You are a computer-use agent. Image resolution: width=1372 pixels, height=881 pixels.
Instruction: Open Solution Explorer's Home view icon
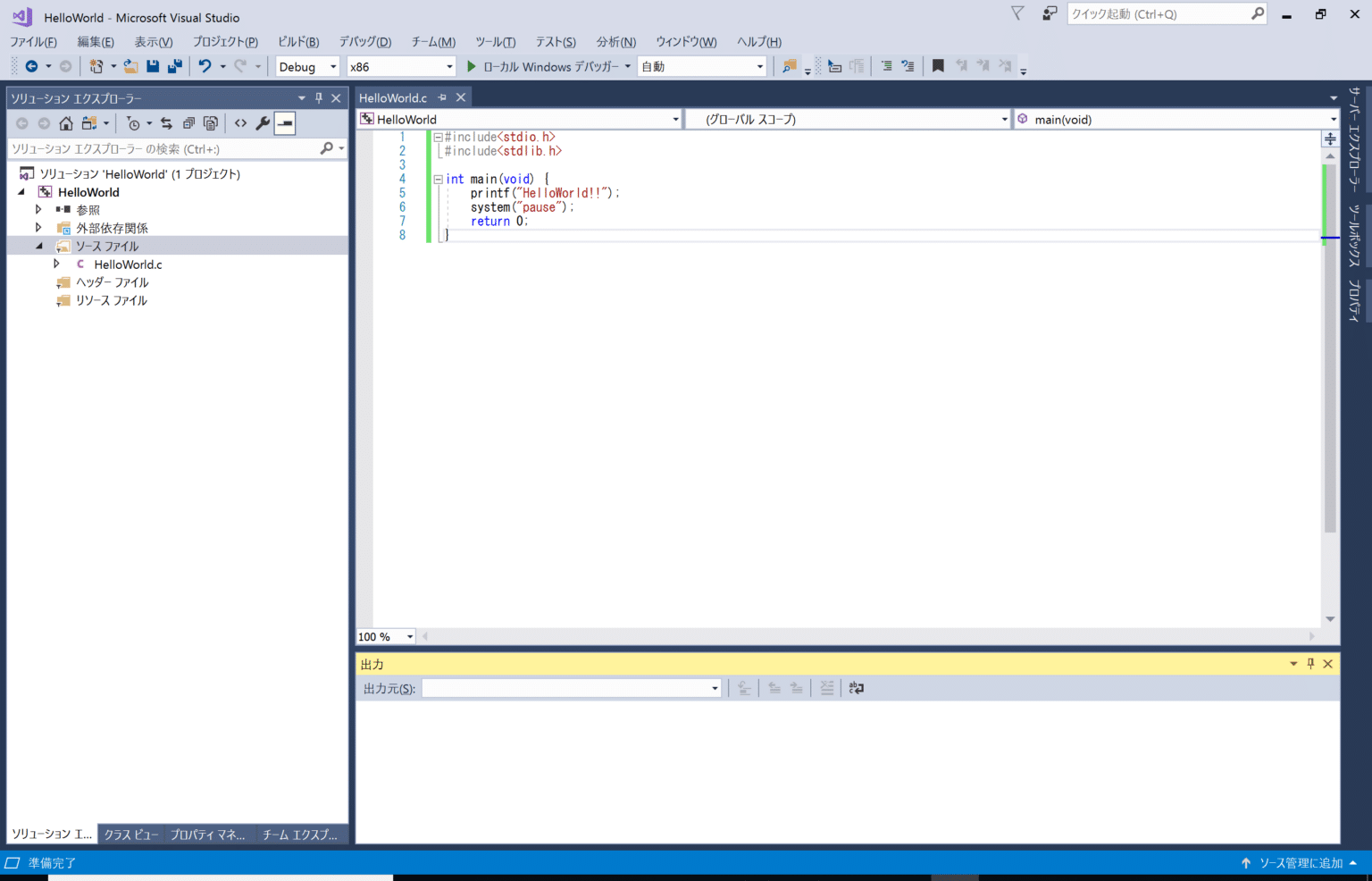coord(66,123)
